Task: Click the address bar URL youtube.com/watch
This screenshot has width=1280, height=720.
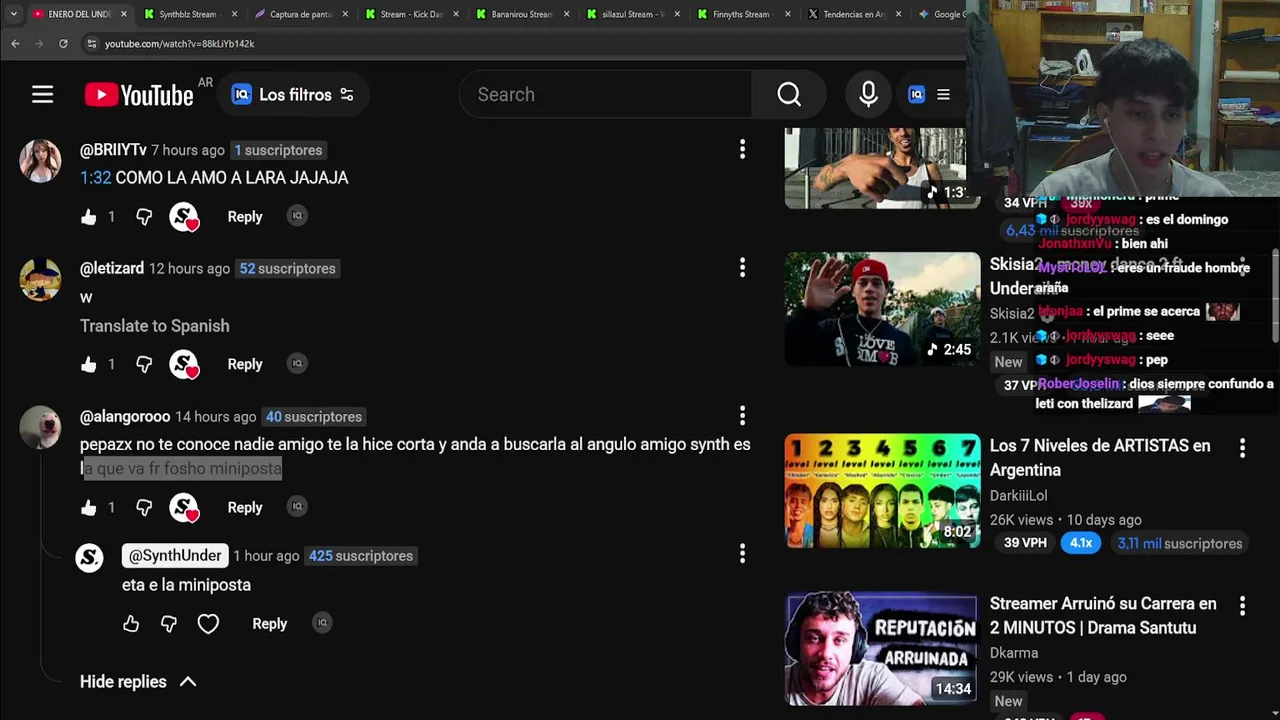Action: coord(180,44)
